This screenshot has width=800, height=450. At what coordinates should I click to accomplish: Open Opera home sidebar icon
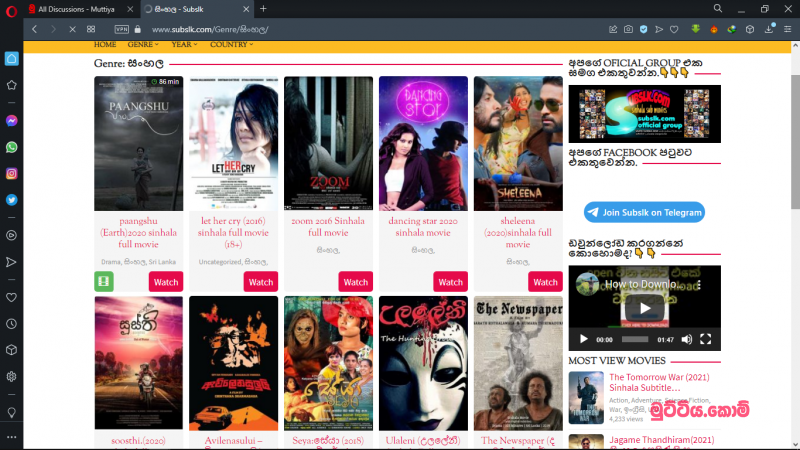(11, 59)
